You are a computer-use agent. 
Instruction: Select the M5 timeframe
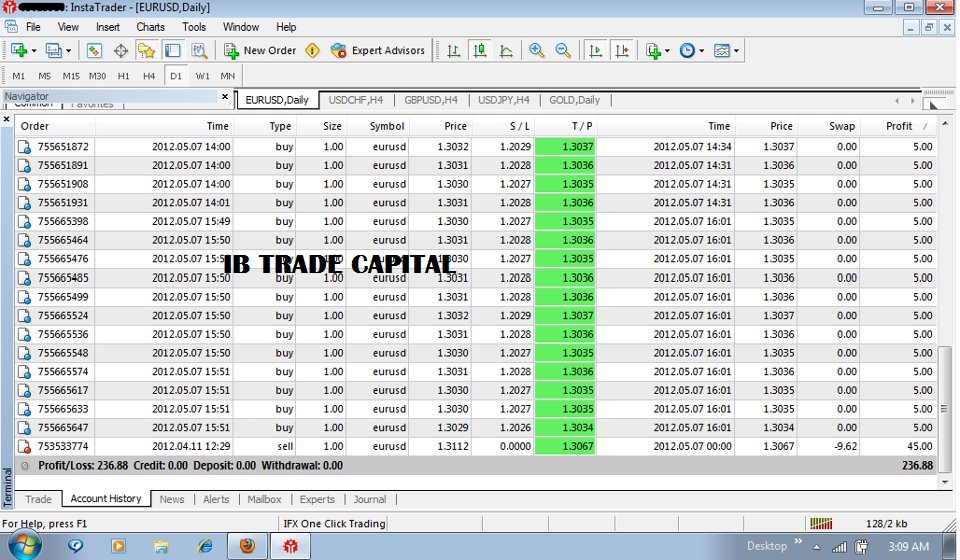click(45, 76)
